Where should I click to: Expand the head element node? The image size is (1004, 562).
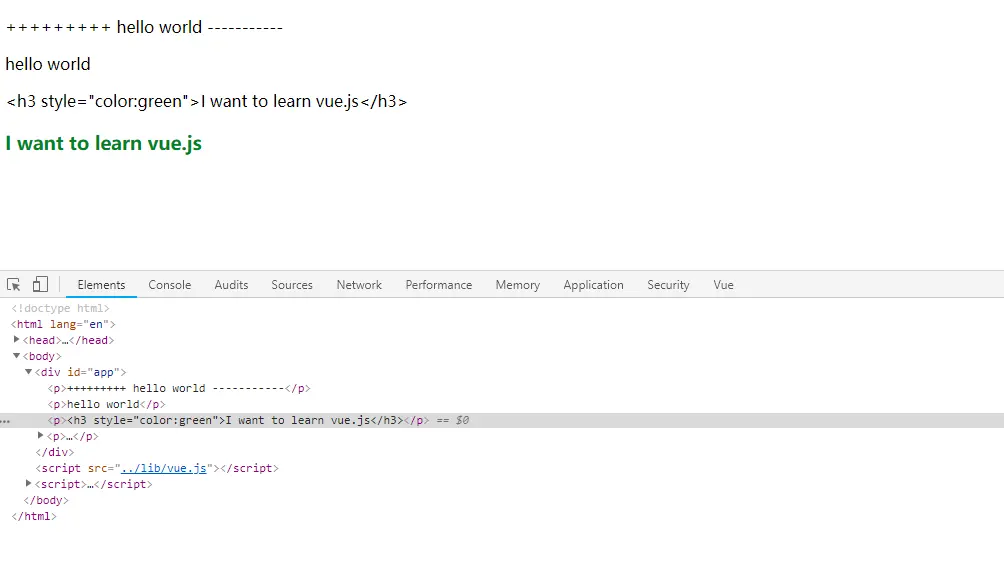(17, 340)
